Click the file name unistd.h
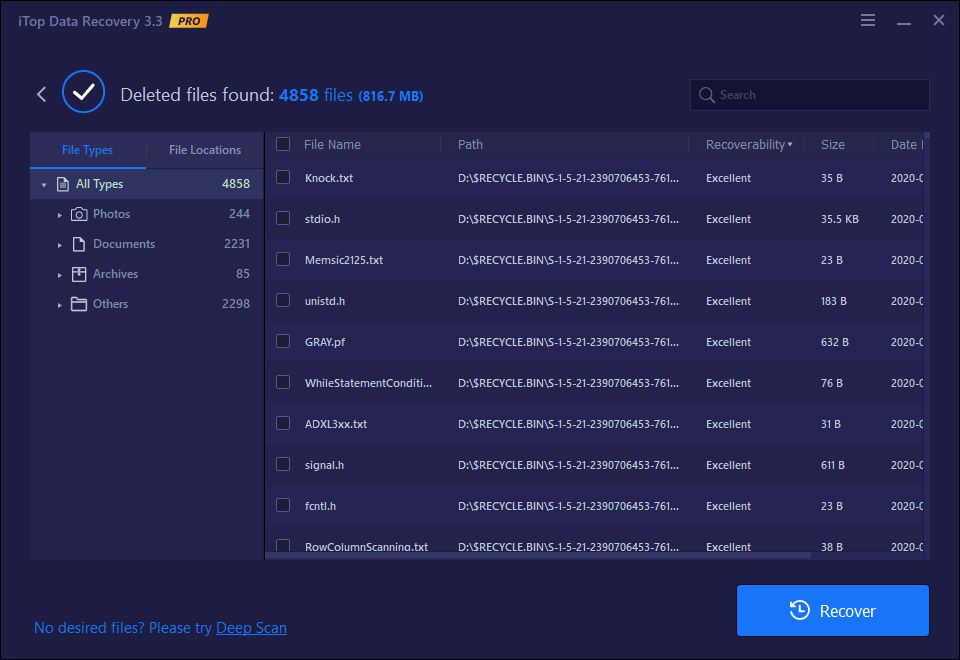The image size is (960, 660). coord(324,301)
